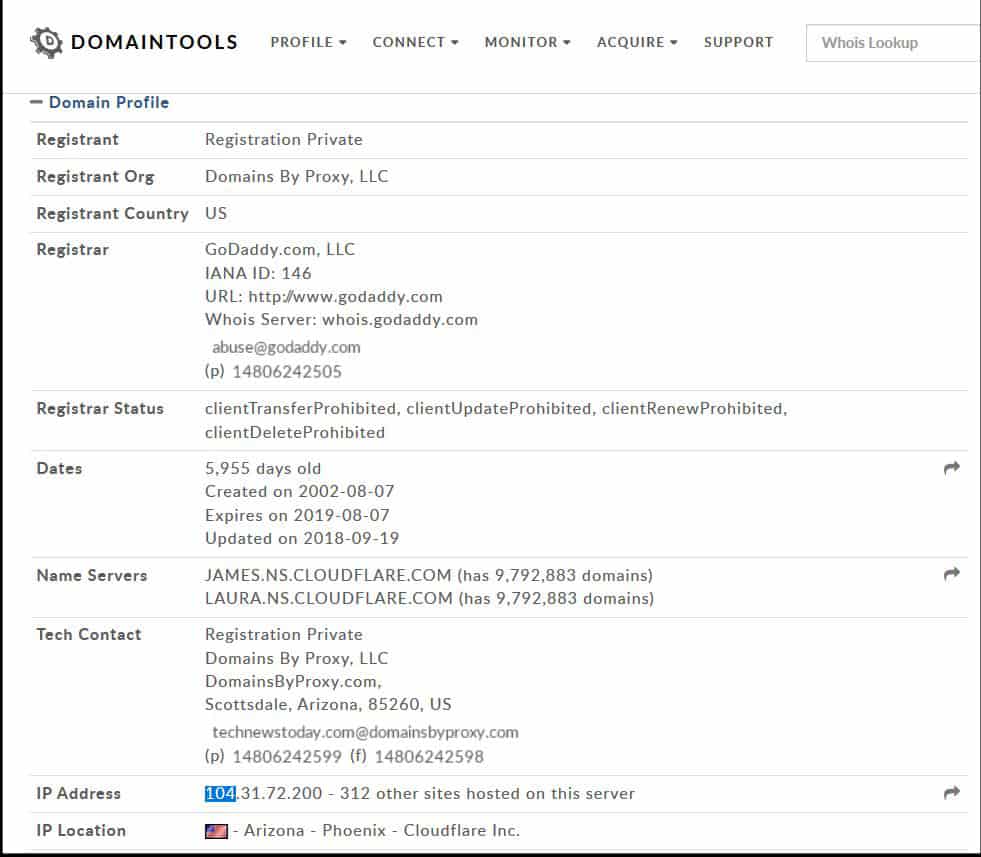Click the US flag icon in IP Location
The width and height of the screenshot is (981, 857).
coord(216,831)
